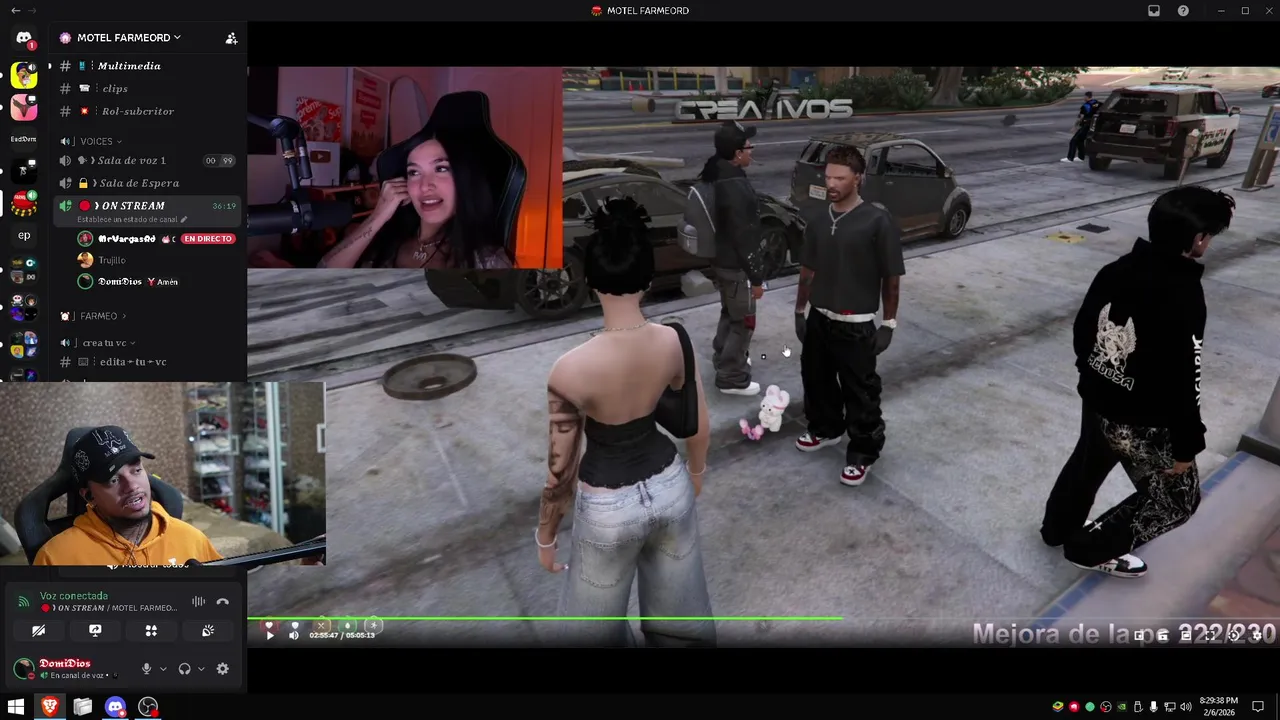Disconnect from voice call icon
This screenshot has height=720, width=1280.
point(222,601)
